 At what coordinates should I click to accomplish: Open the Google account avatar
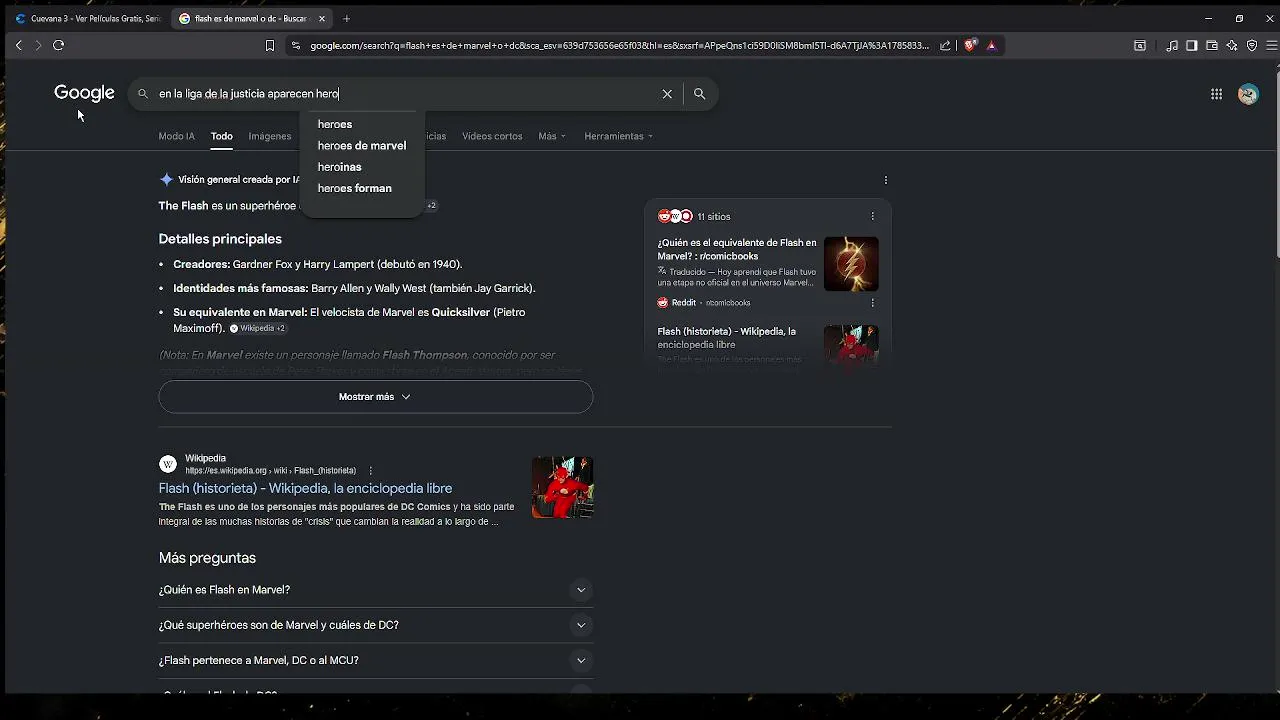click(x=1248, y=94)
